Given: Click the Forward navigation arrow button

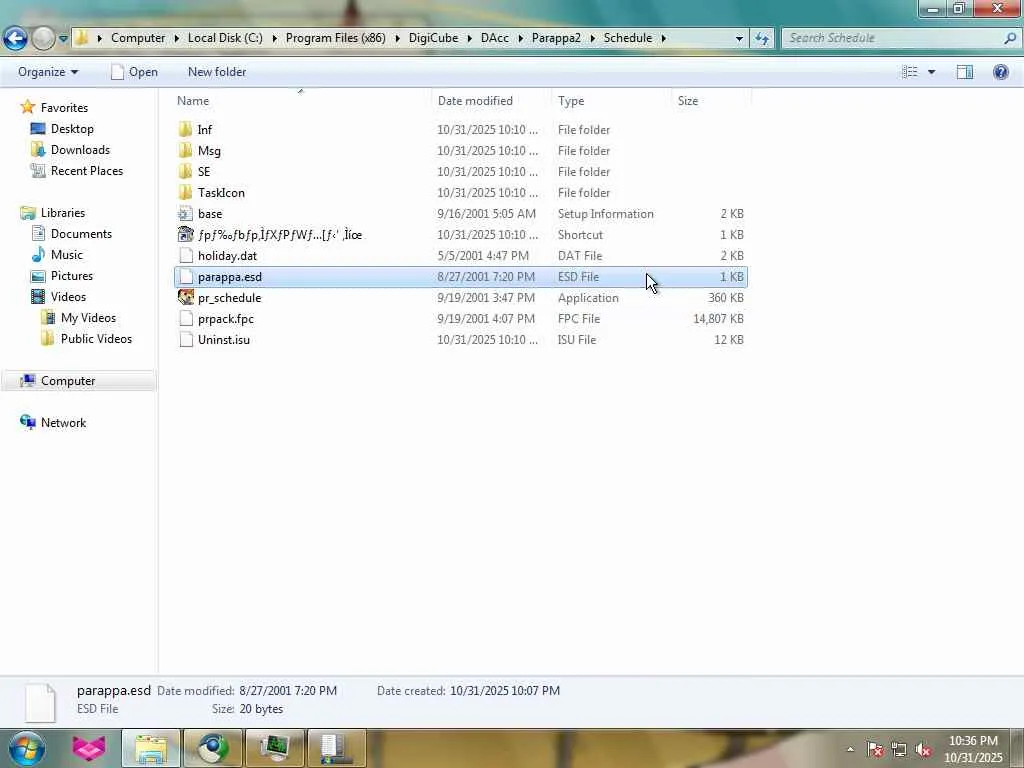Looking at the screenshot, I should (43, 38).
